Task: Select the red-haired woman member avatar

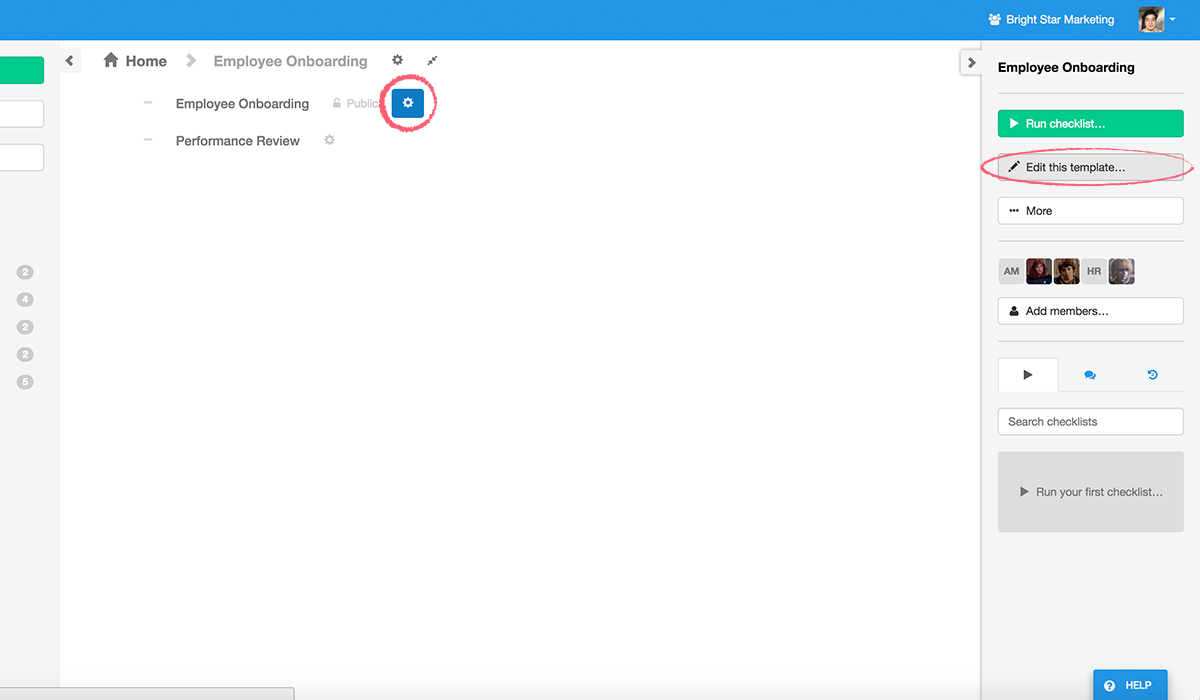Action: pyautogui.click(x=1039, y=271)
